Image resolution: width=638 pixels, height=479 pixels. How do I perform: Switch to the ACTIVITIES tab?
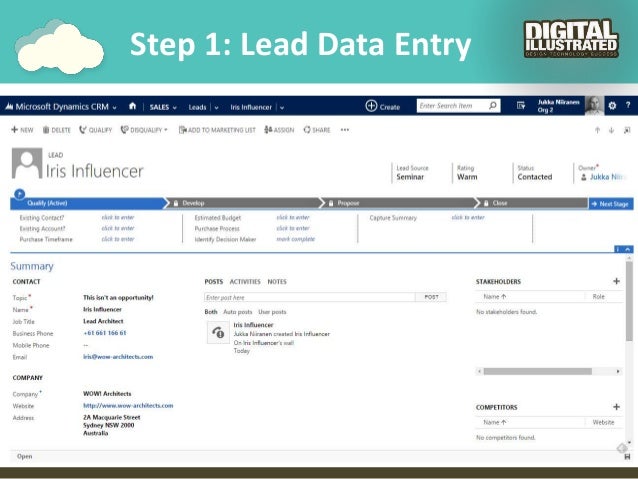tap(245, 282)
